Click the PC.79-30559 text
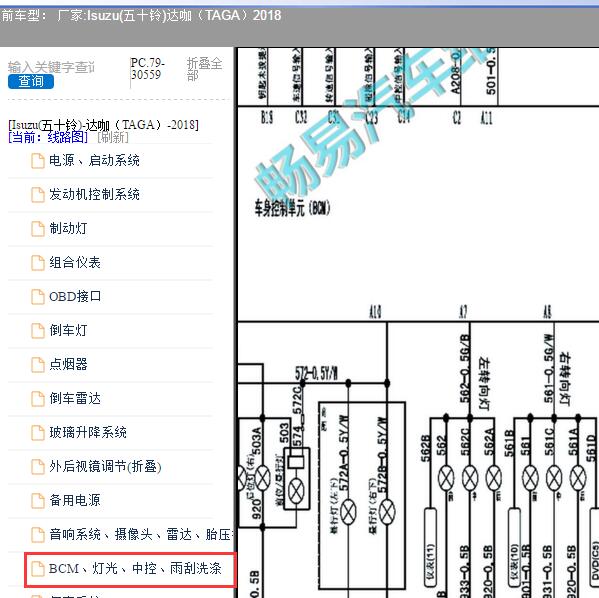Image resolution: width=599 pixels, height=598 pixels. click(147, 68)
